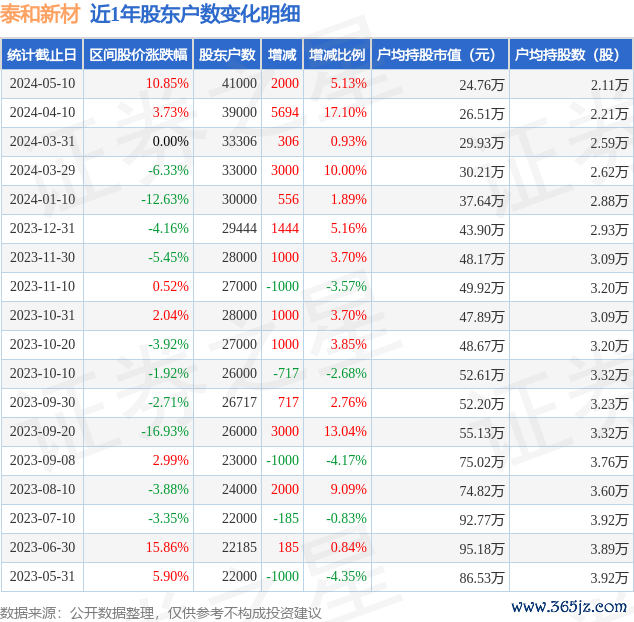Select the 增减比例 column header
Screen dimensions: 634x622
pyautogui.click(x=337, y=56)
